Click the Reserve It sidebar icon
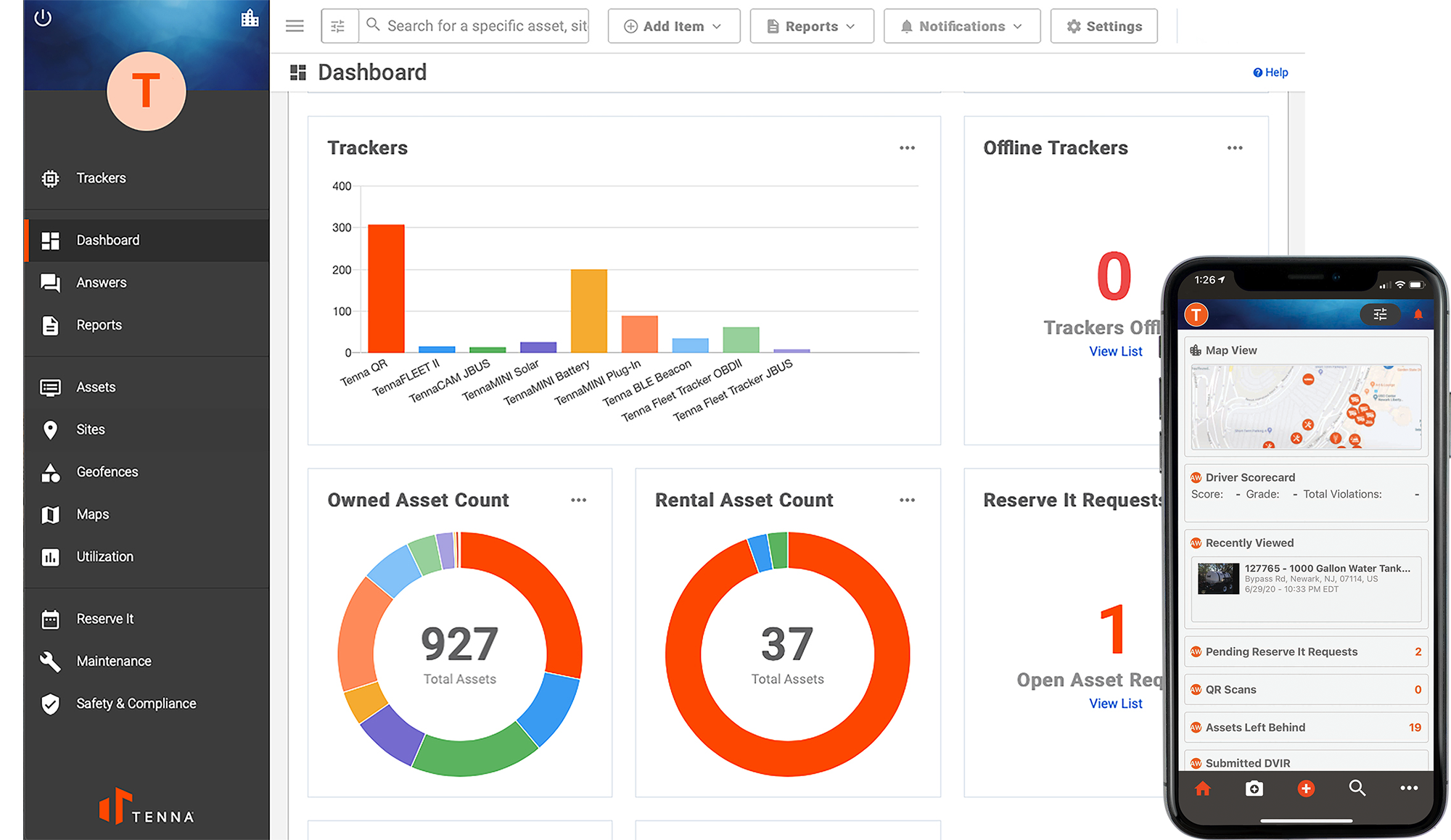This screenshot has height=840, width=1451. tap(51, 619)
